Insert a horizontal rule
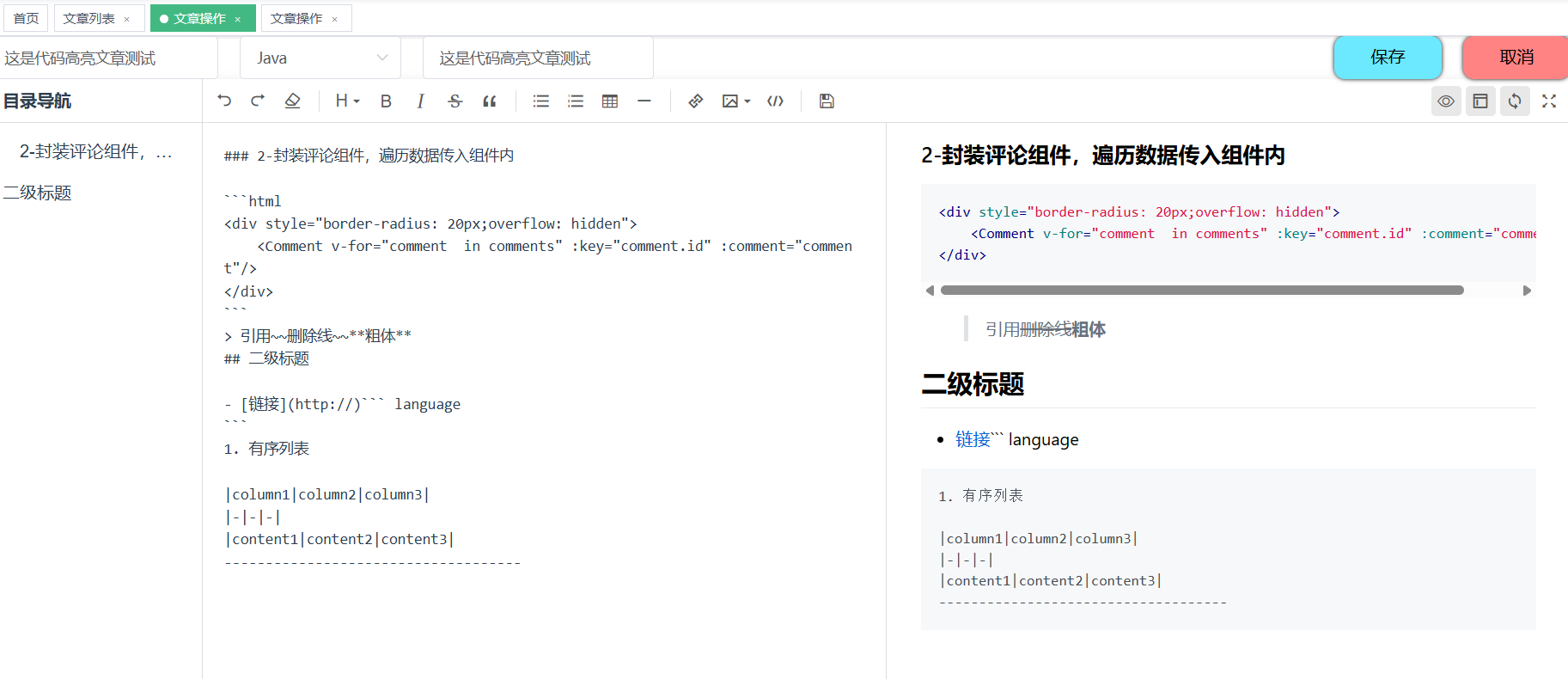The image size is (1568, 698). point(644,101)
